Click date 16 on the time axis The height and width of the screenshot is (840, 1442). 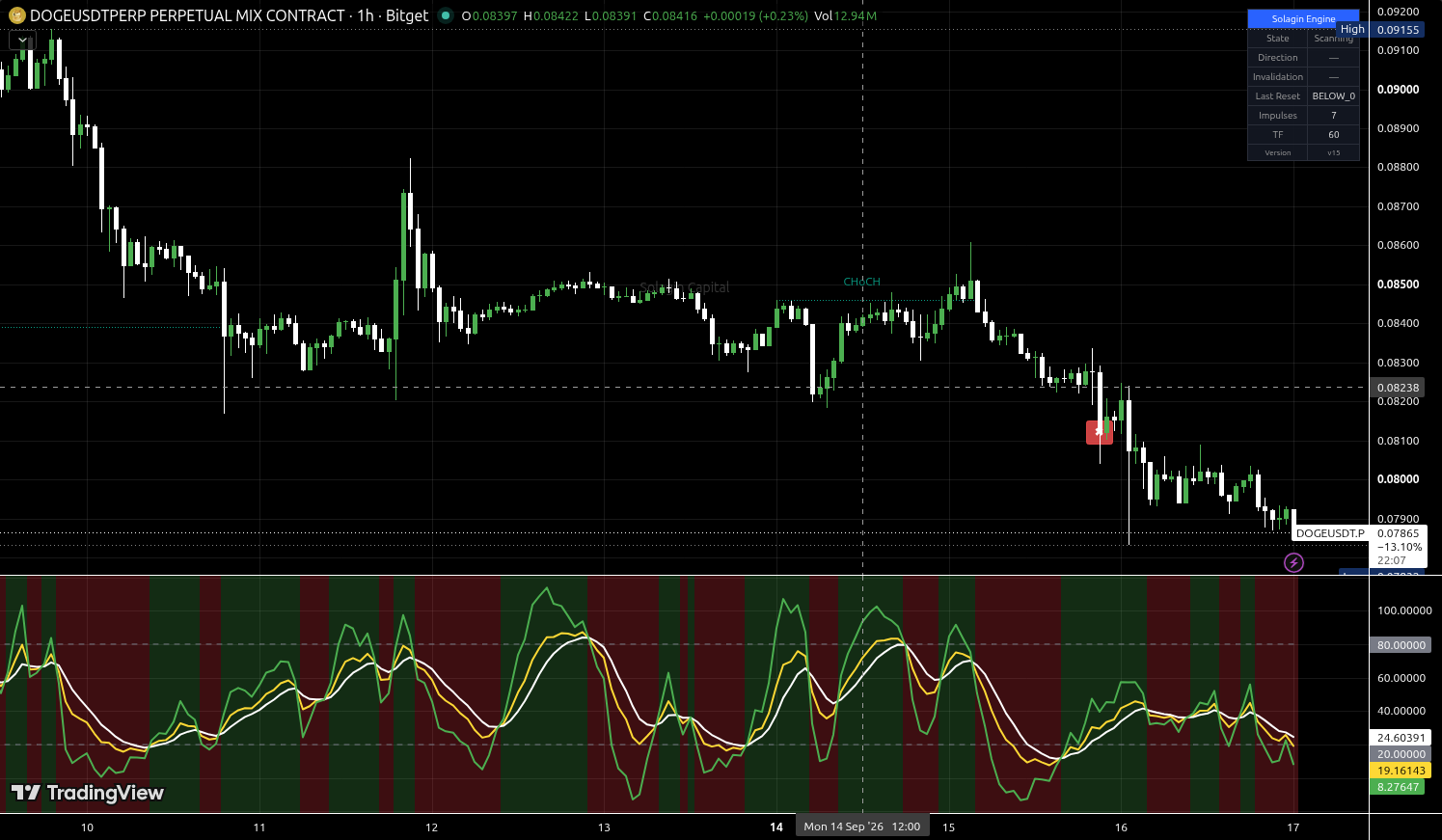coord(1121,827)
